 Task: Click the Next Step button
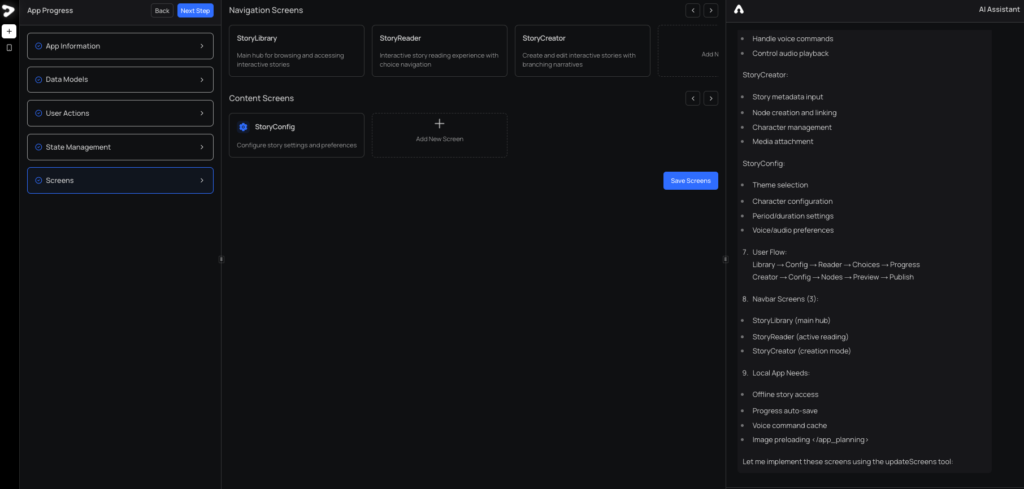[195, 10]
